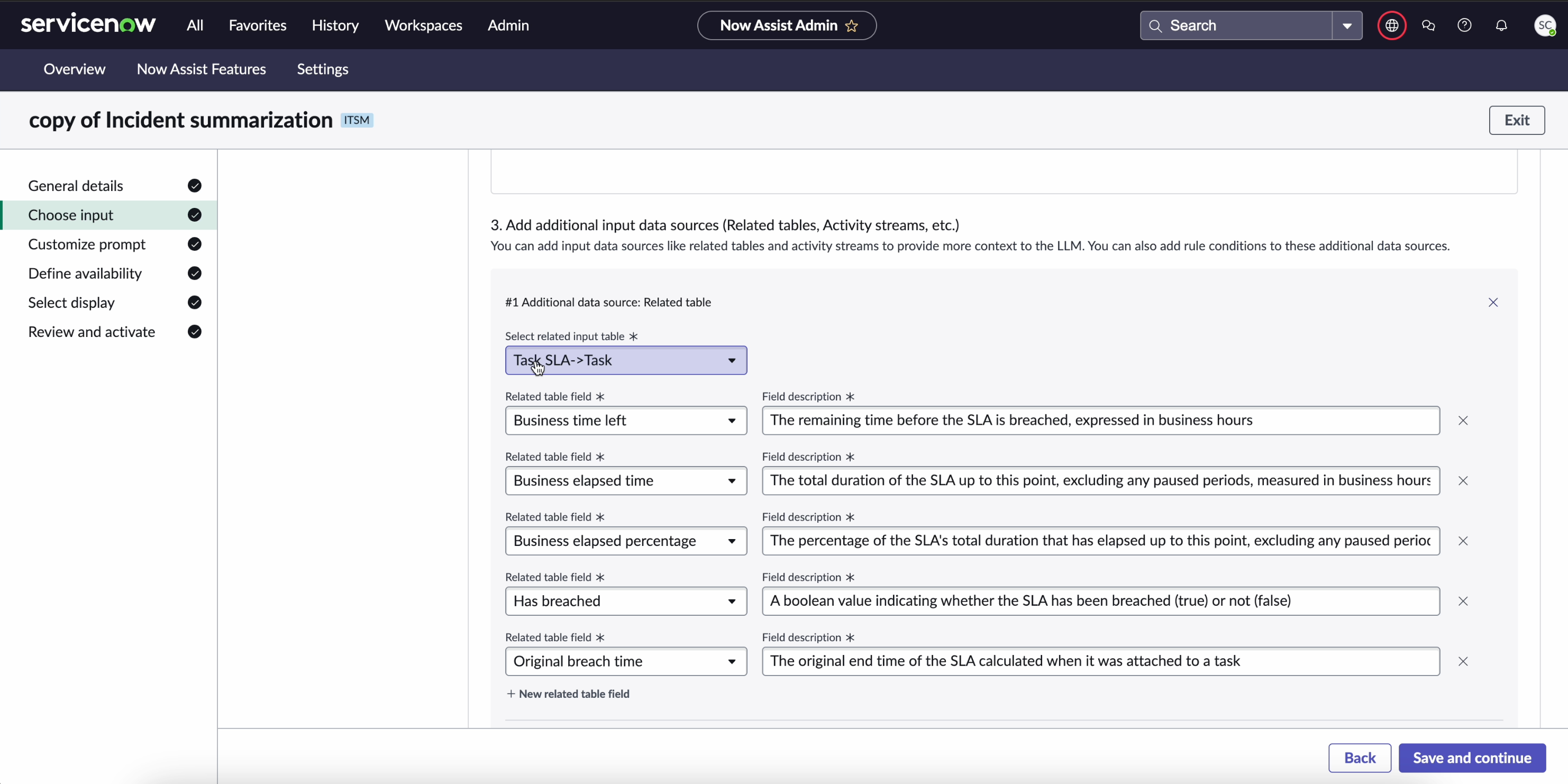Open the Workspaces menu
The width and height of the screenshot is (1568, 784).
click(x=423, y=25)
